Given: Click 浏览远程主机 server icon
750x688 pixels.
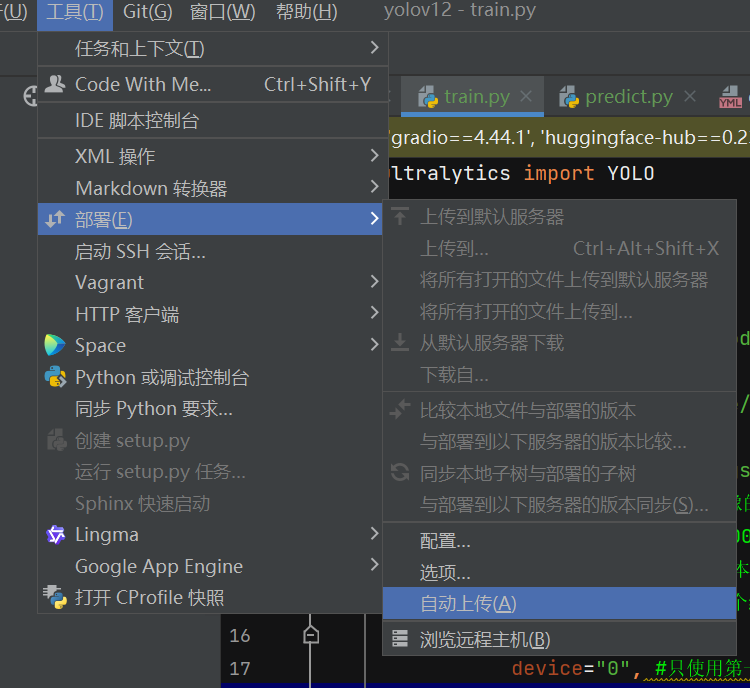Looking at the screenshot, I should click(x=400, y=638).
